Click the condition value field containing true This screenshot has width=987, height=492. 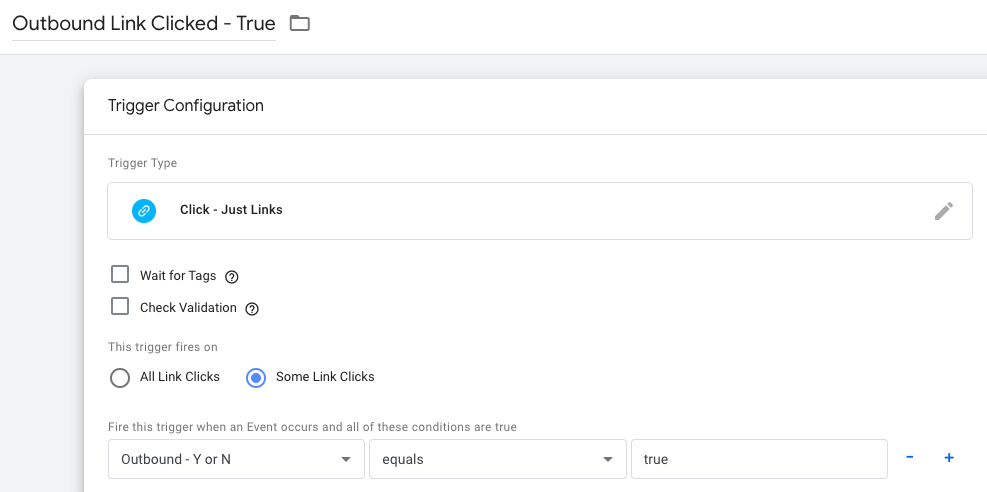pyautogui.click(x=758, y=459)
